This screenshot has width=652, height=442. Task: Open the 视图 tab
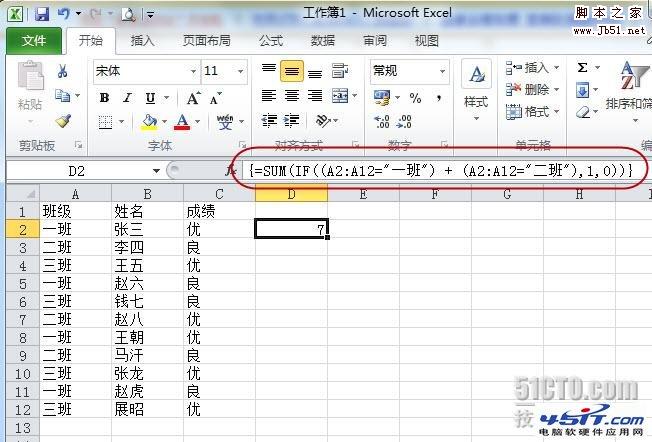tap(427, 41)
